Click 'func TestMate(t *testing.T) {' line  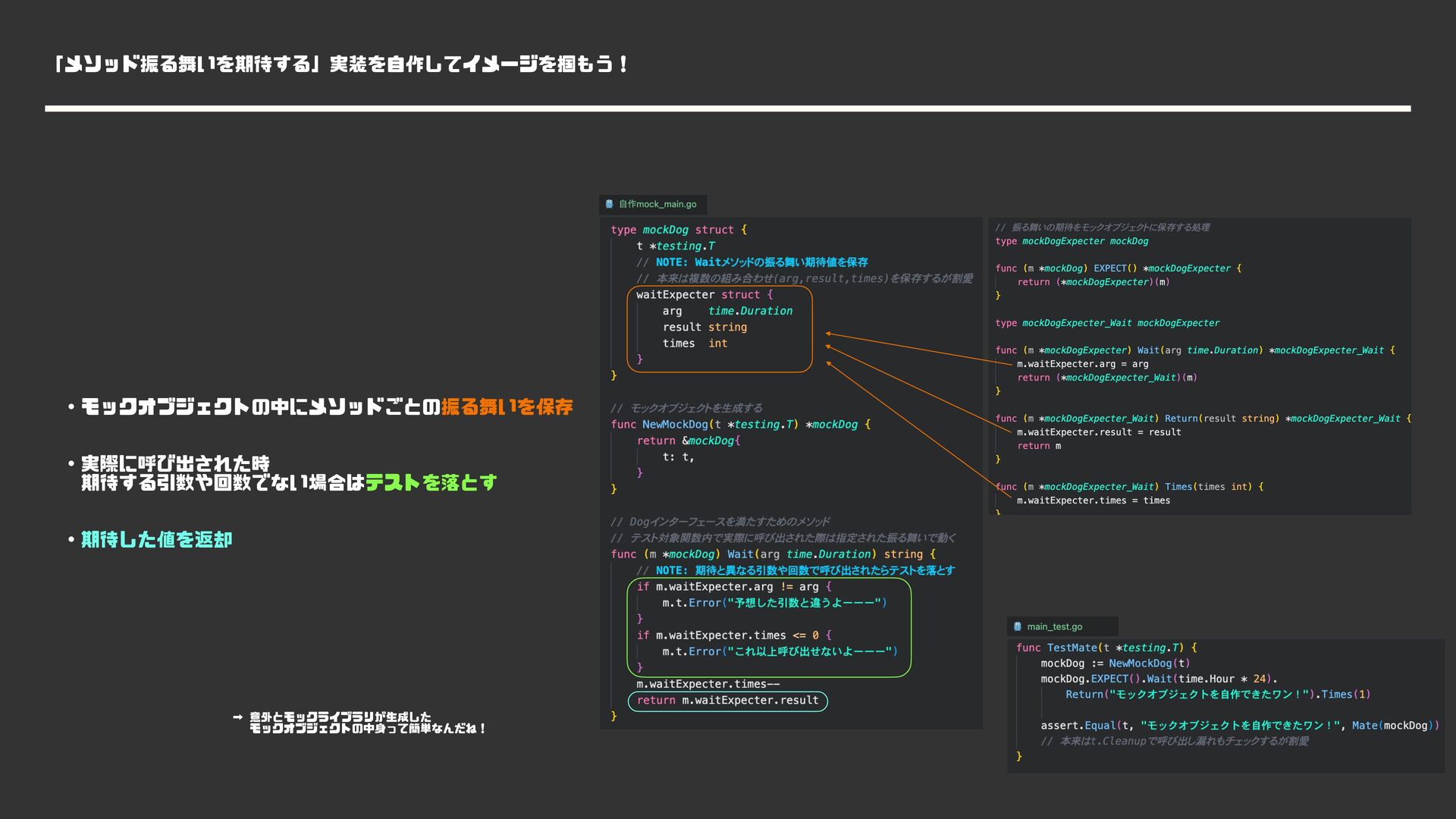pyautogui.click(x=1106, y=648)
